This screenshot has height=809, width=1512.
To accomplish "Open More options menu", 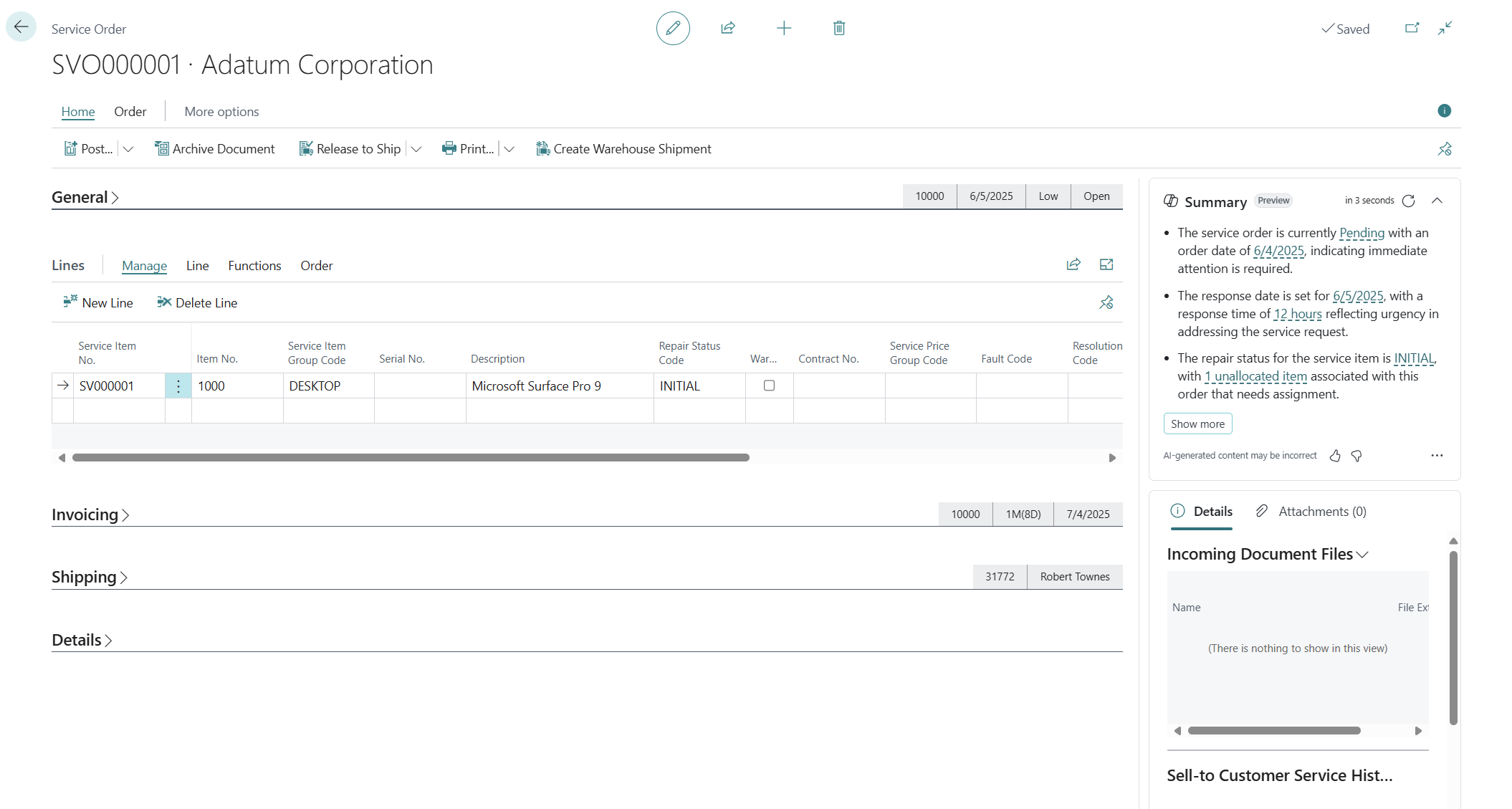I will click(x=221, y=111).
